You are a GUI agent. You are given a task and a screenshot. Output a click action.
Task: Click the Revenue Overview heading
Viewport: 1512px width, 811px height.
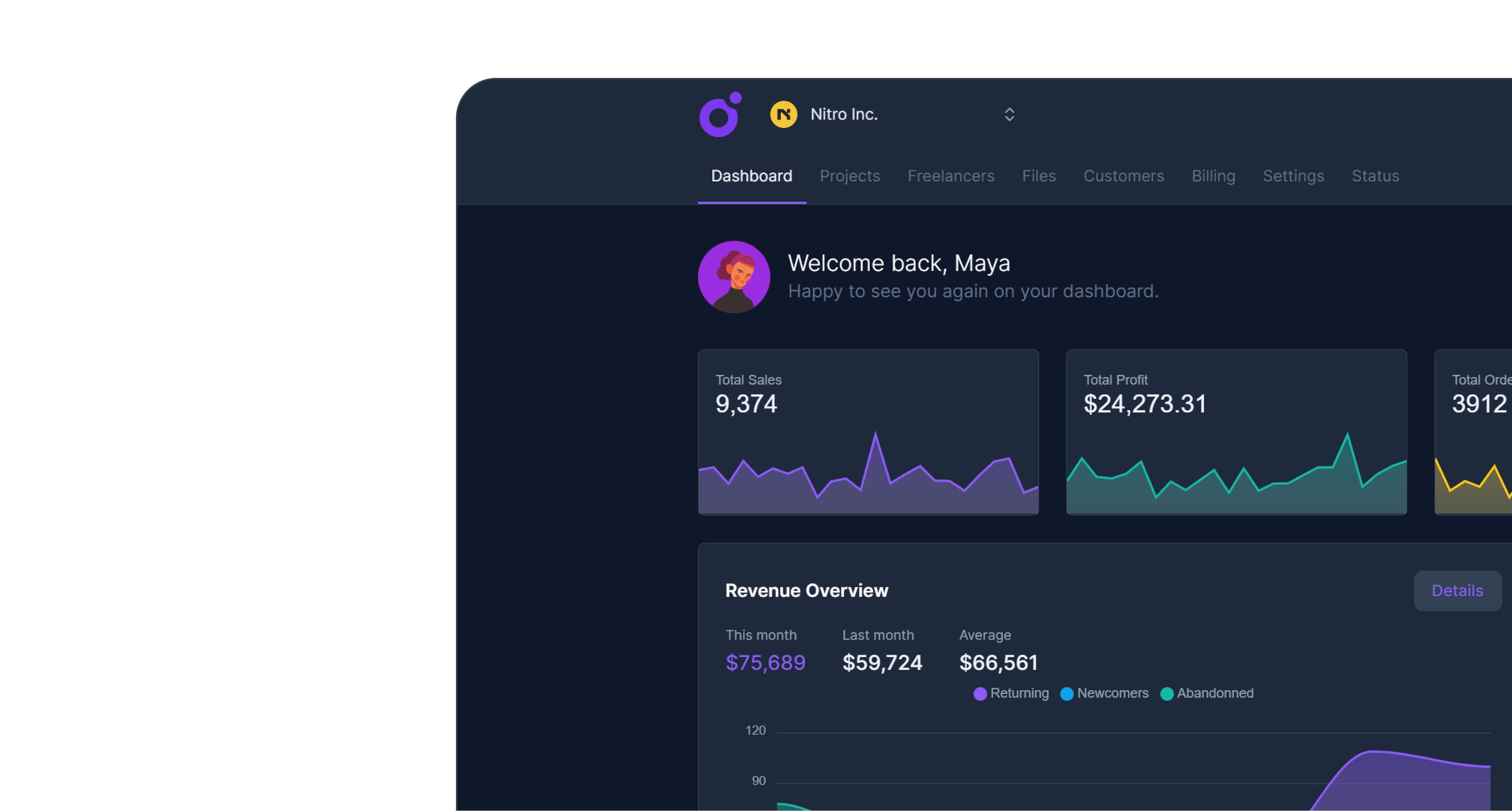pyautogui.click(x=806, y=590)
